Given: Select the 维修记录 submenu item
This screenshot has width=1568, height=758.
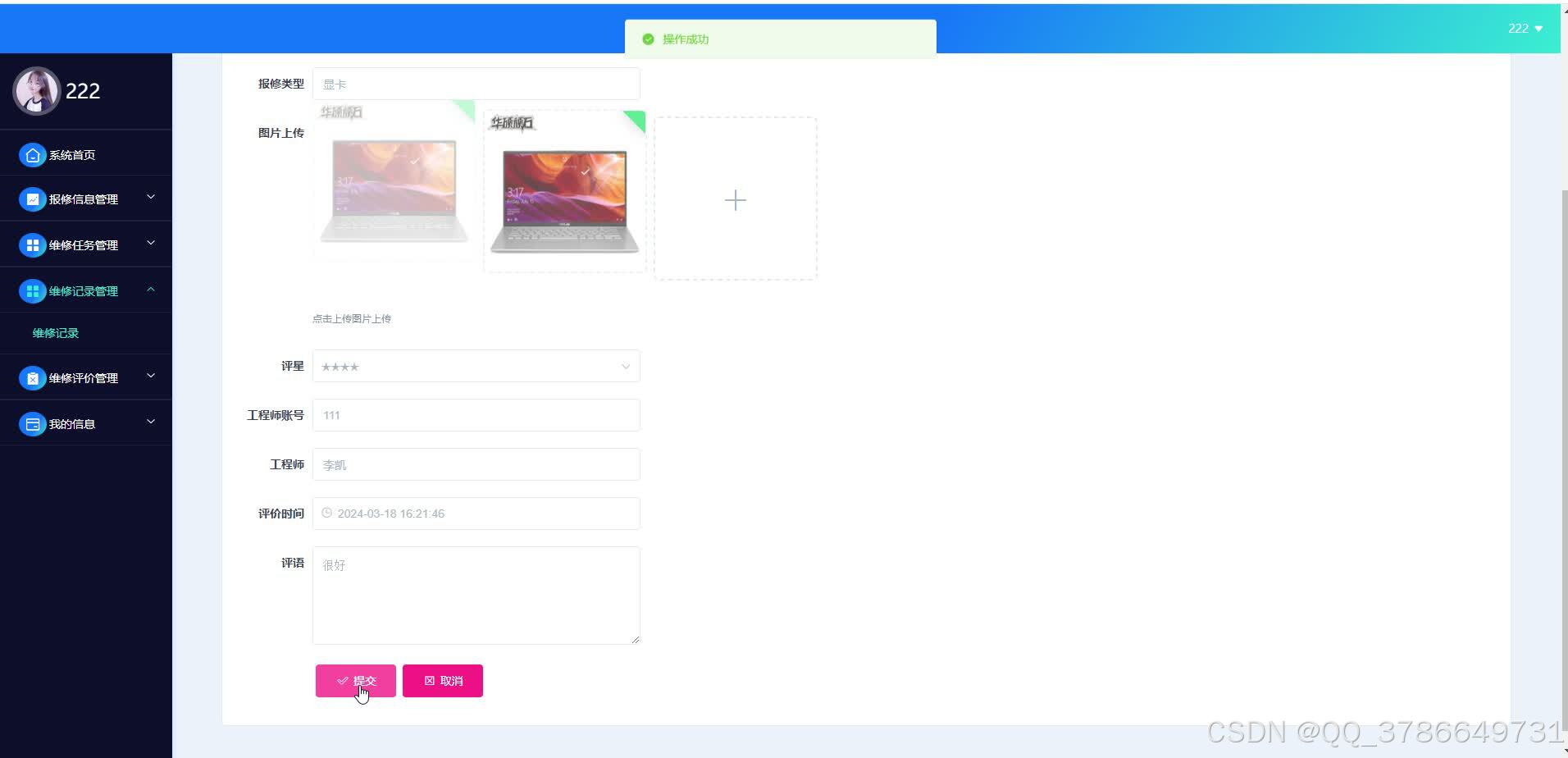Looking at the screenshot, I should pos(54,332).
